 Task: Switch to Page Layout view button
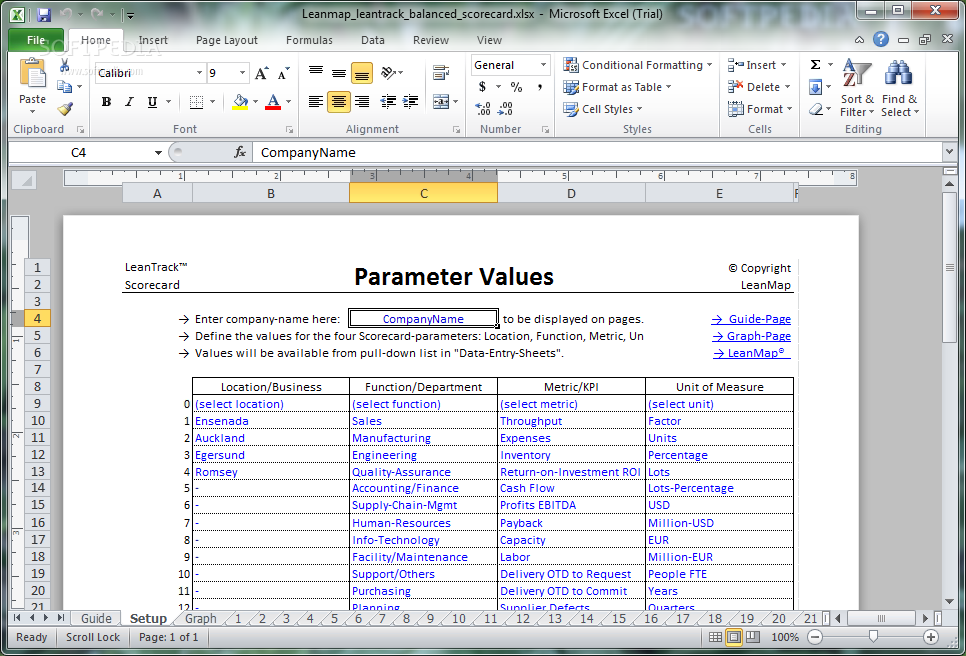point(734,637)
